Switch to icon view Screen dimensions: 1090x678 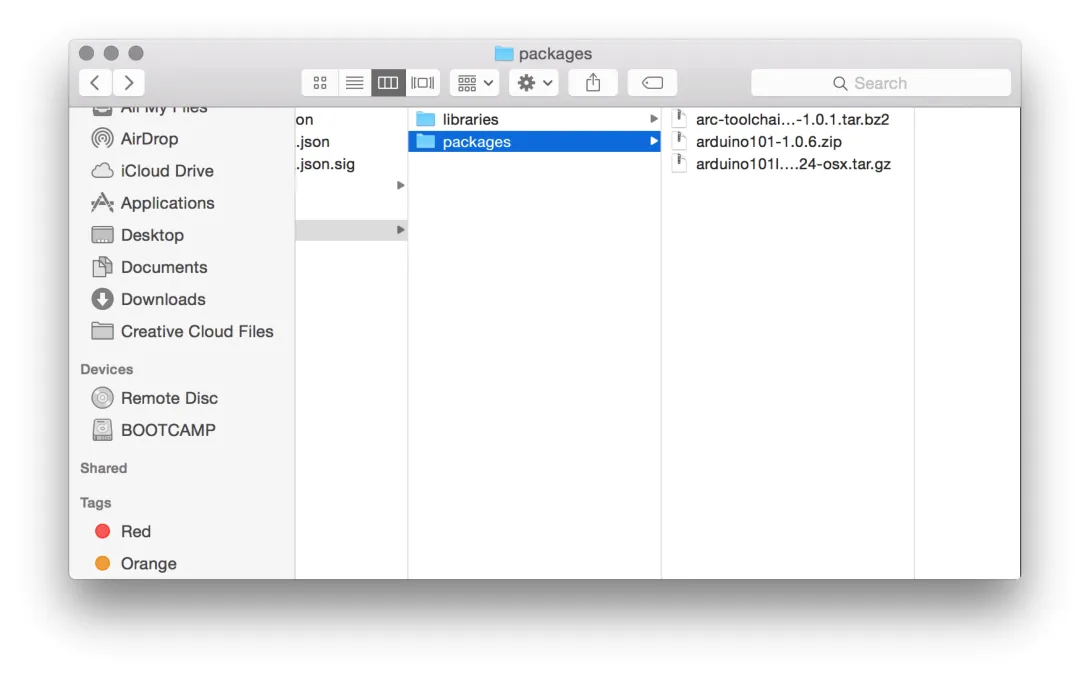tap(320, 83)
